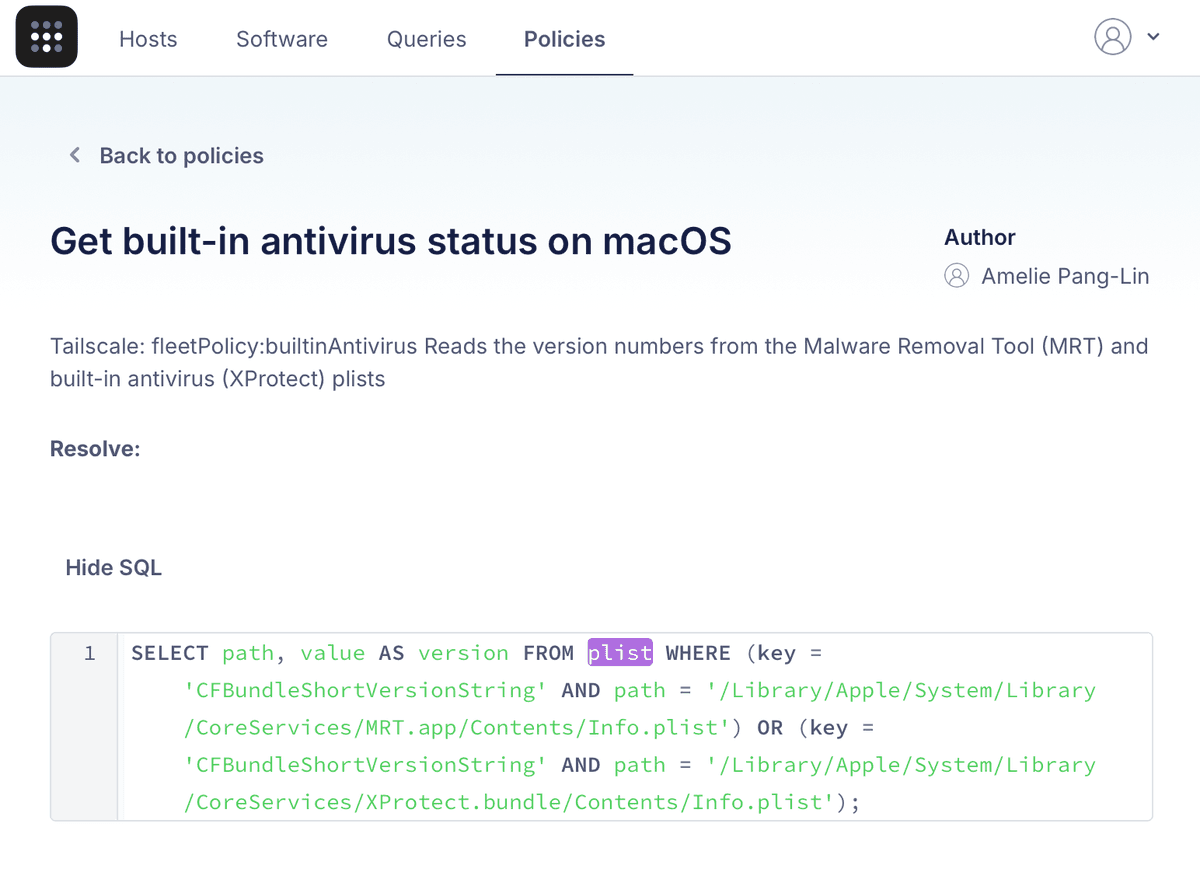1200x876 pixels.
Task: Click the Resolve: label
Action: tap(95, 449)
